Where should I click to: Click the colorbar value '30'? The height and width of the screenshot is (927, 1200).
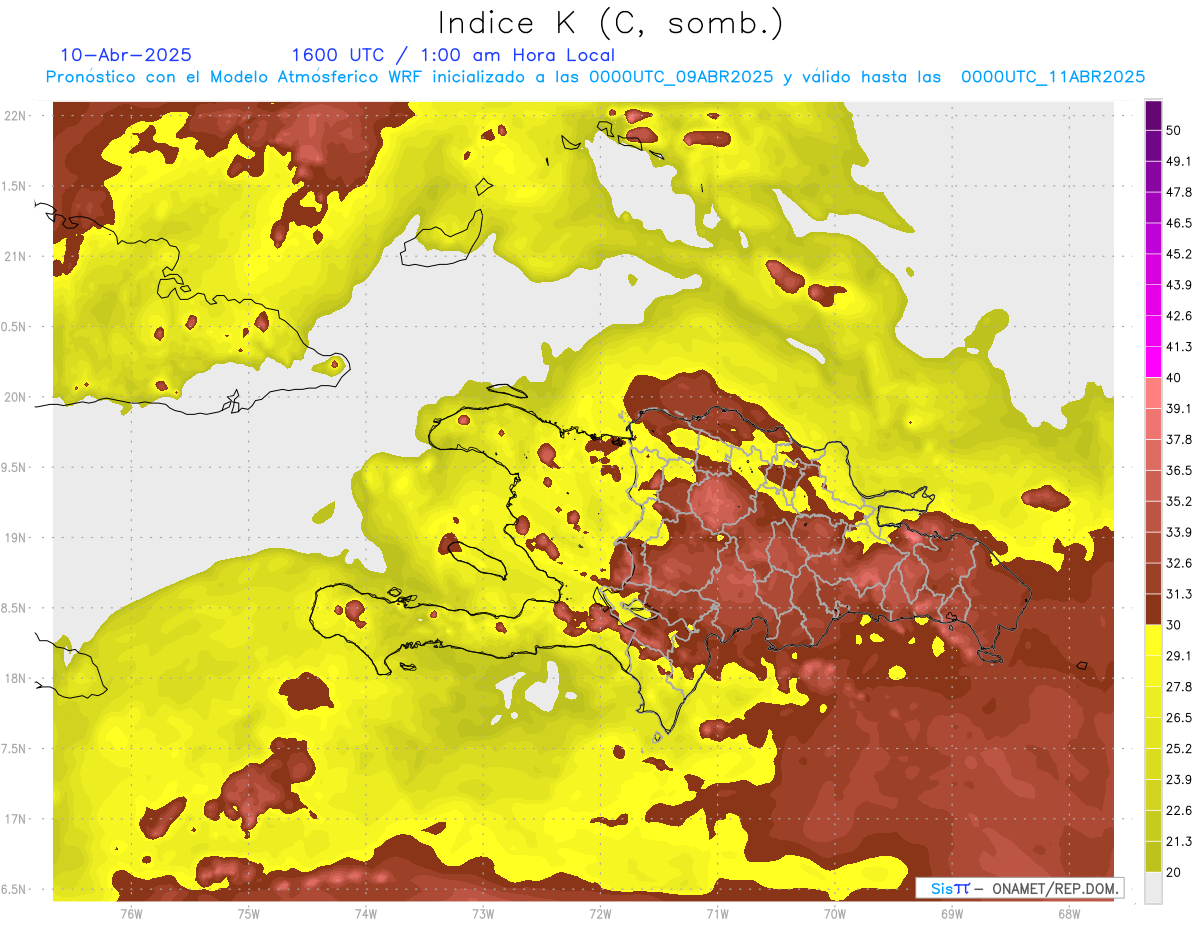(1174, 625)
